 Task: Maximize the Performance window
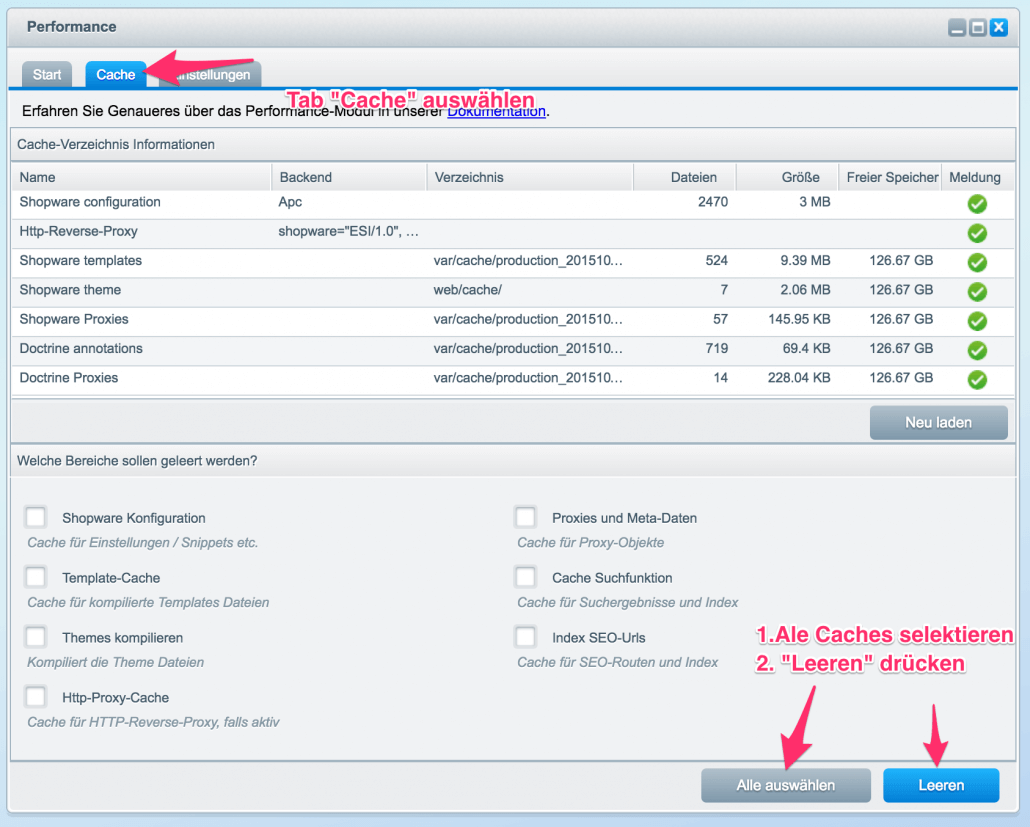pos(978,28)
